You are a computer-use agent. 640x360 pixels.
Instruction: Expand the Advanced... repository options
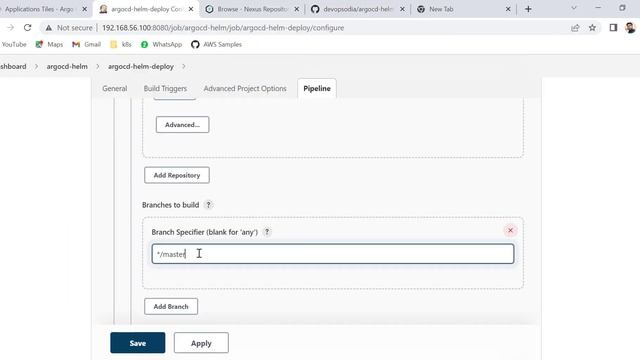[x=182, y=125]
